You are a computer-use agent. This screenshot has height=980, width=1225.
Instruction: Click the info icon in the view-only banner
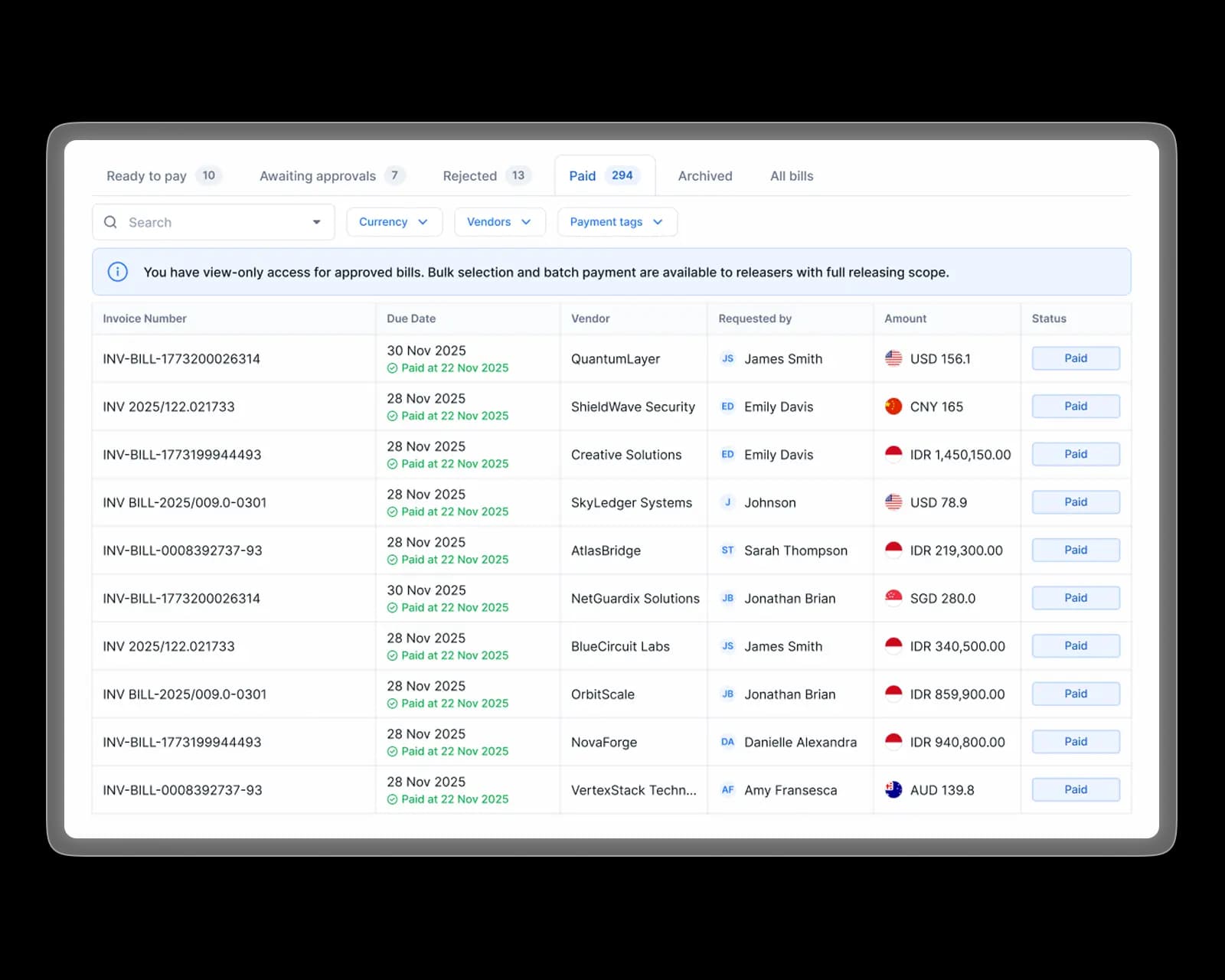click(117, 272)
